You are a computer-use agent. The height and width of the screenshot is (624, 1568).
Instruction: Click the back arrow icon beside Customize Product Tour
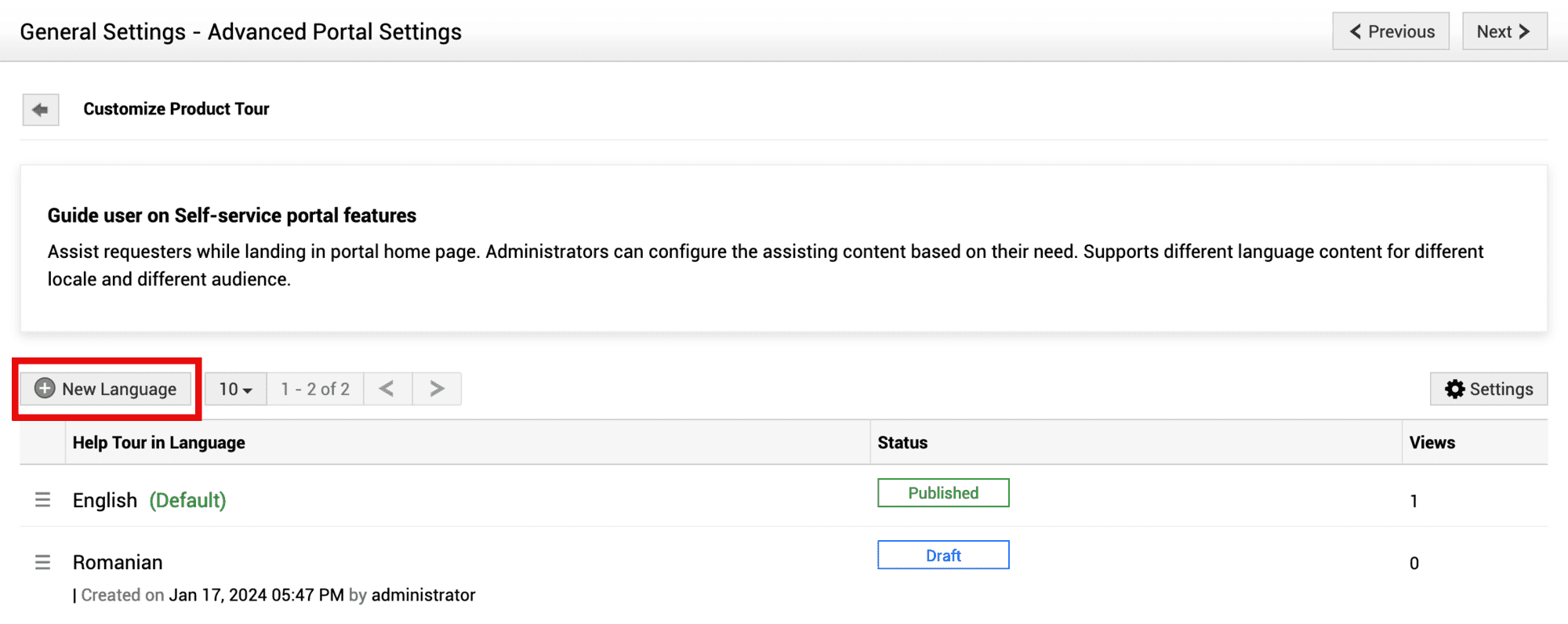[x=40, y=110]
